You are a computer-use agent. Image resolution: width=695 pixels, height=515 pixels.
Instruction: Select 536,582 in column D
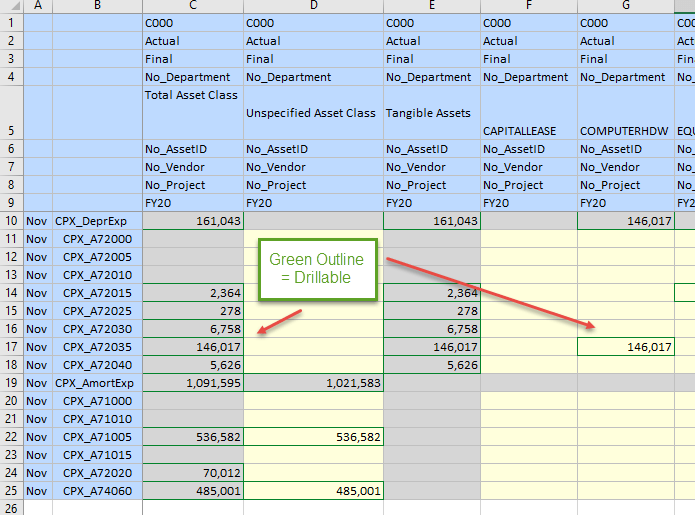tap(313, 437)
